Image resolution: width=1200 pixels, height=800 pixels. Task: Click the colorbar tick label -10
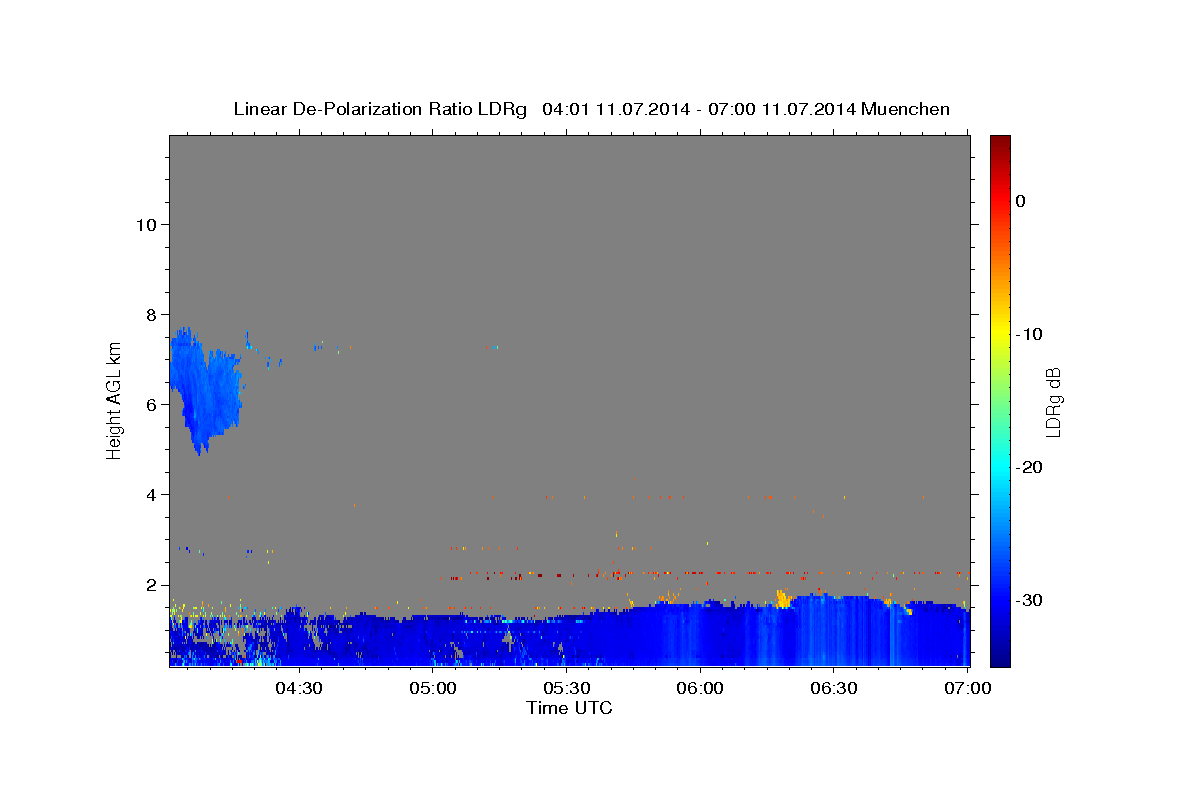coord(1030,334)
